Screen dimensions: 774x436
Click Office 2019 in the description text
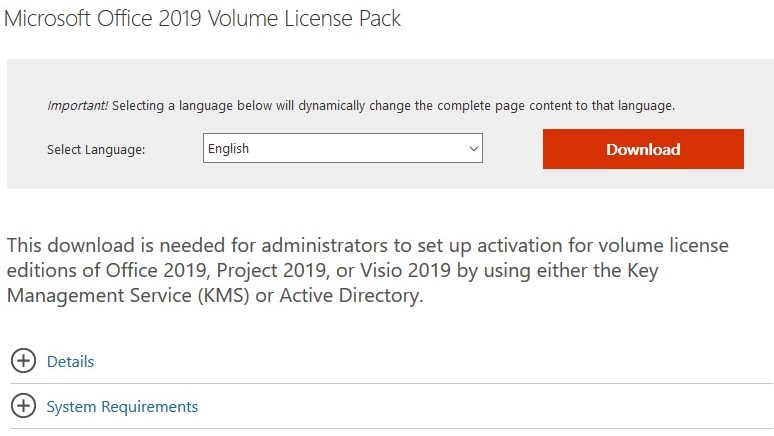[x=156, y=271]
